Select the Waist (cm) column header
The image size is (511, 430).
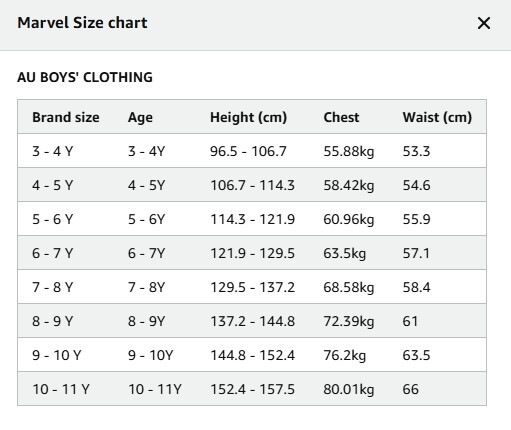tap(437, 118)
